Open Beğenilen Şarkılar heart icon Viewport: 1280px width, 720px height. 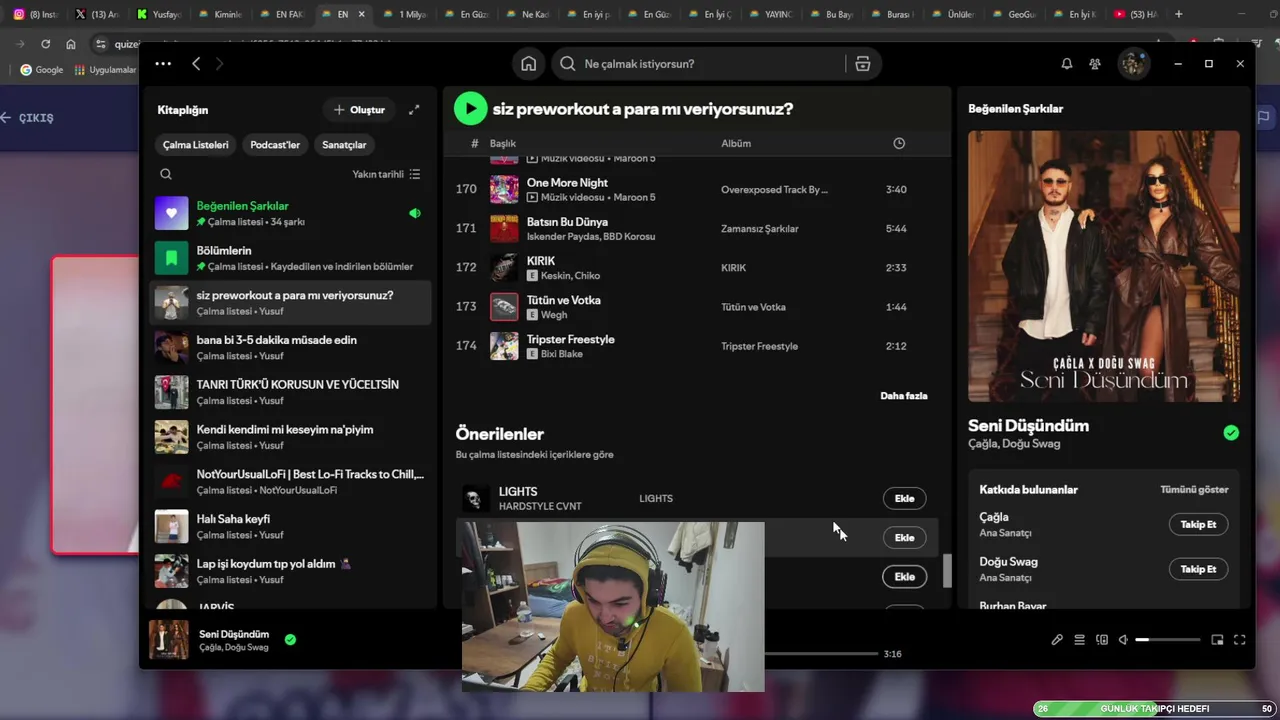point(171,213)
